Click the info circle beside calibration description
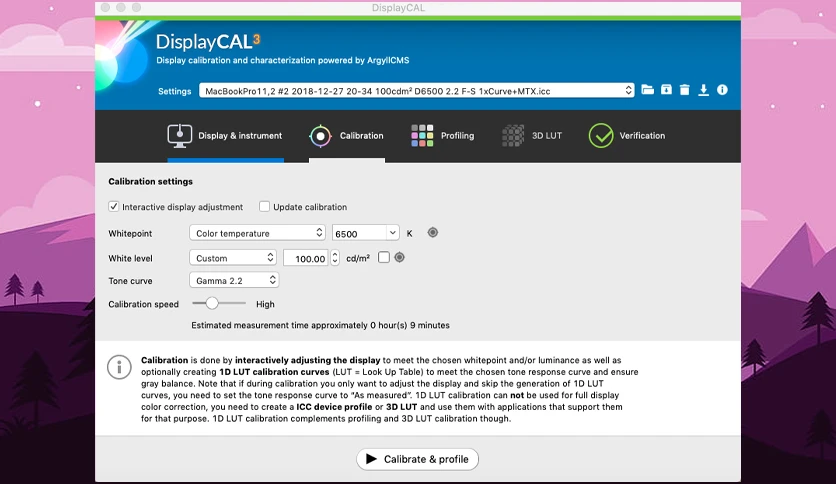The image size is (836, 484). tap(119, 367)
